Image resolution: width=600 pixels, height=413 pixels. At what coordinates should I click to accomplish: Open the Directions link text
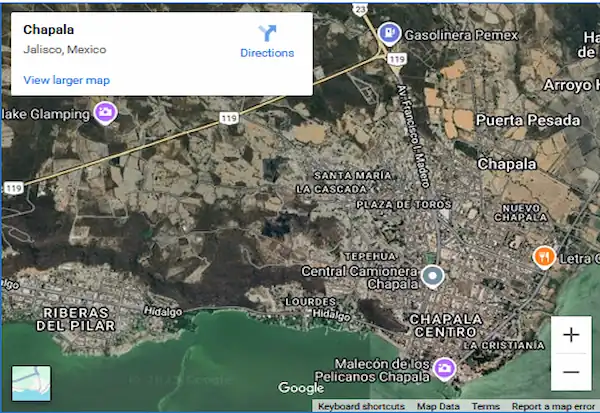267,53
